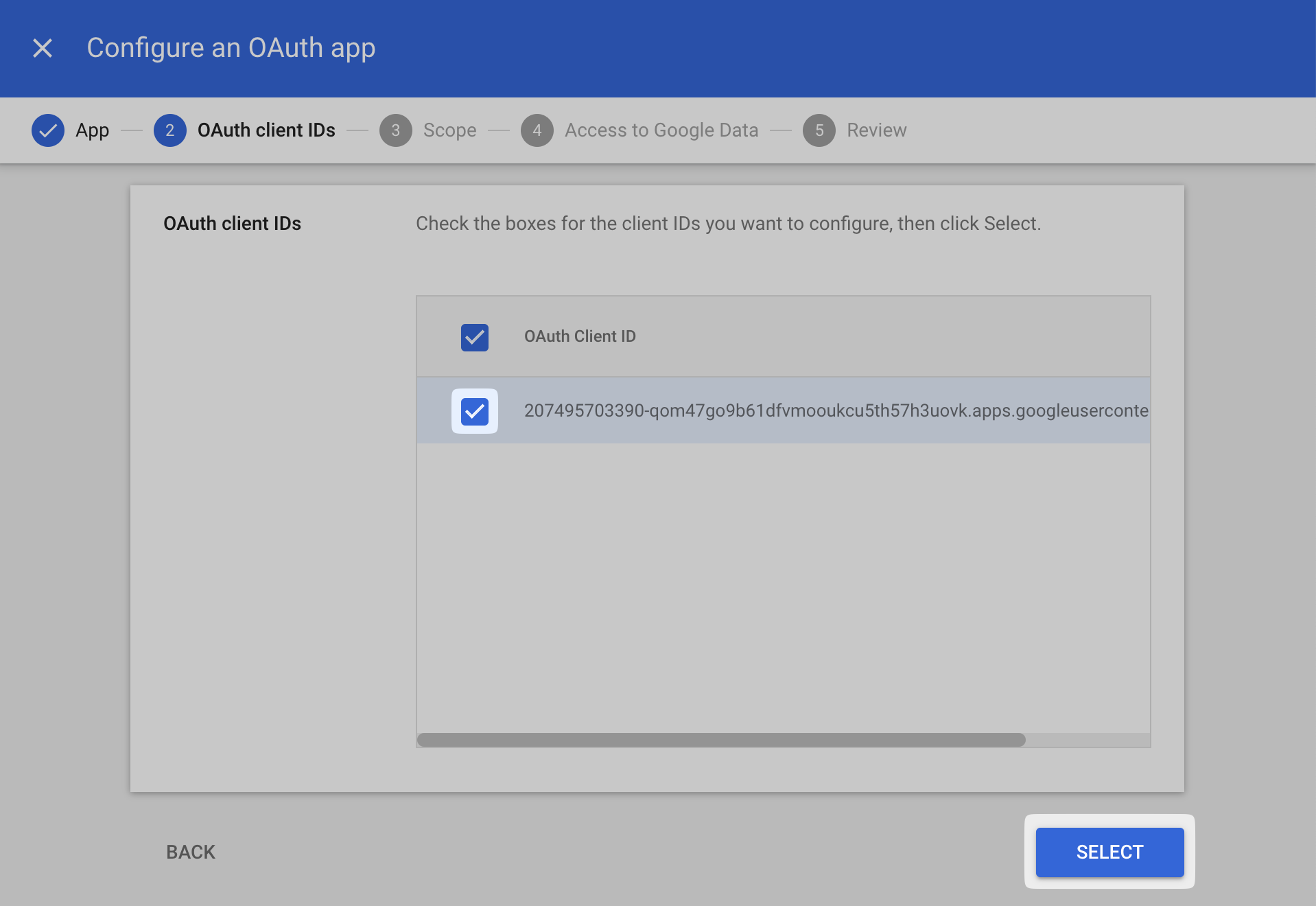The height and width of the screenshot is (906, 1316).
Task: Click the step 2 circle icon
Action: click(x=169, y=130)
